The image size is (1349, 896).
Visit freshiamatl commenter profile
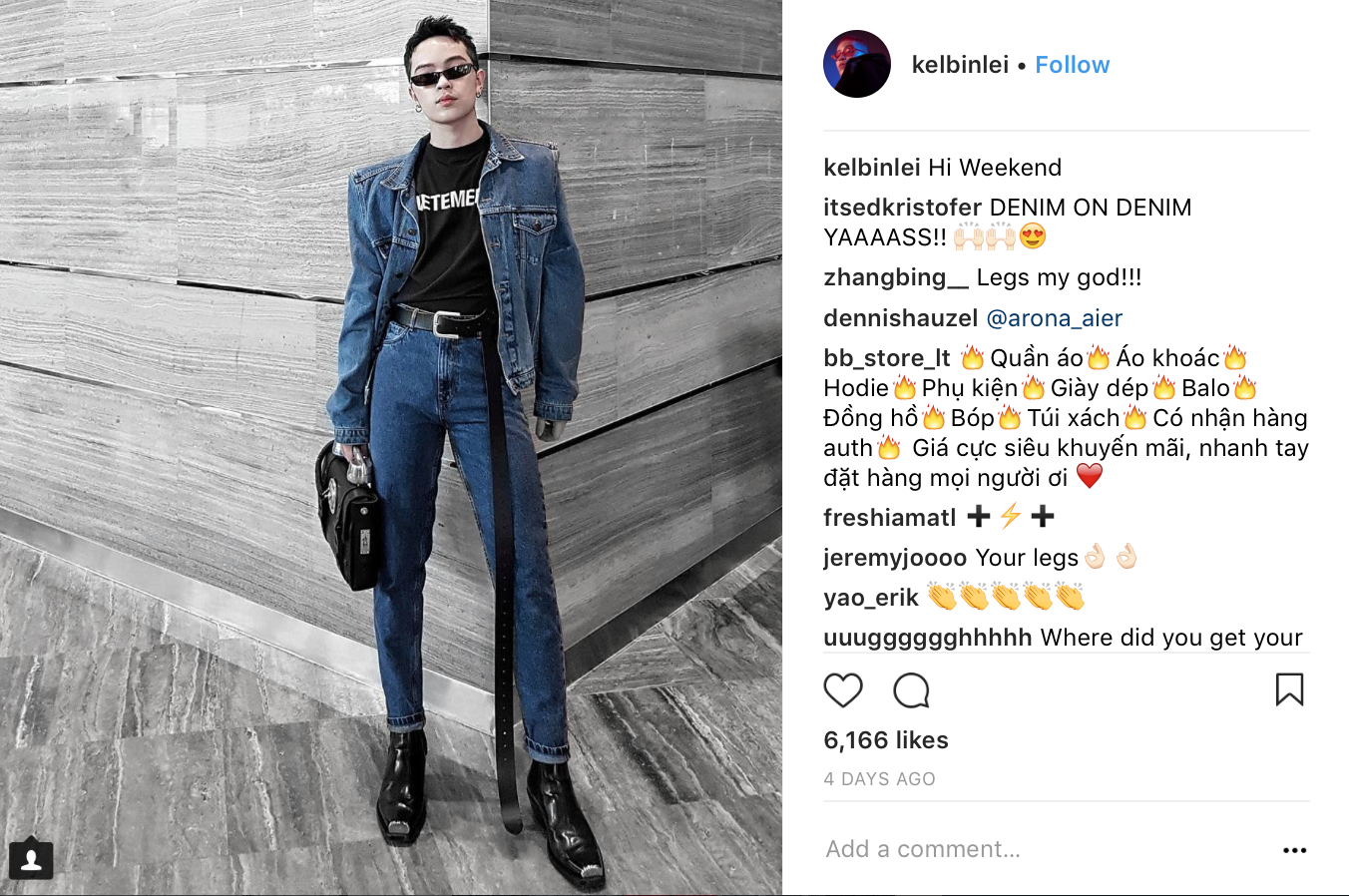pyautogui.click(x=890, y=518)
